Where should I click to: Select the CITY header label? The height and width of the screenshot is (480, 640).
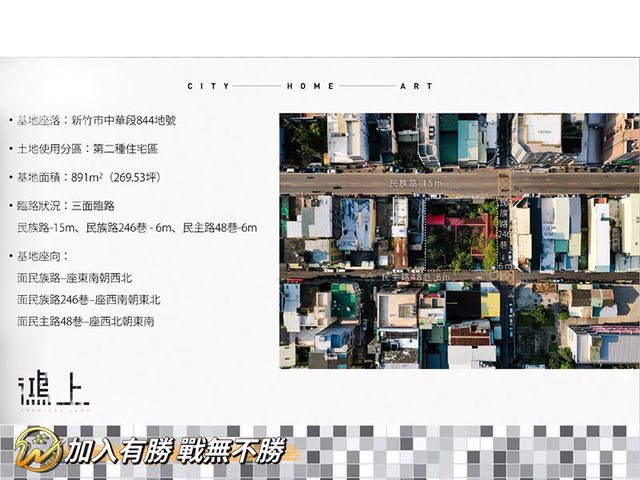coord(209,86)
